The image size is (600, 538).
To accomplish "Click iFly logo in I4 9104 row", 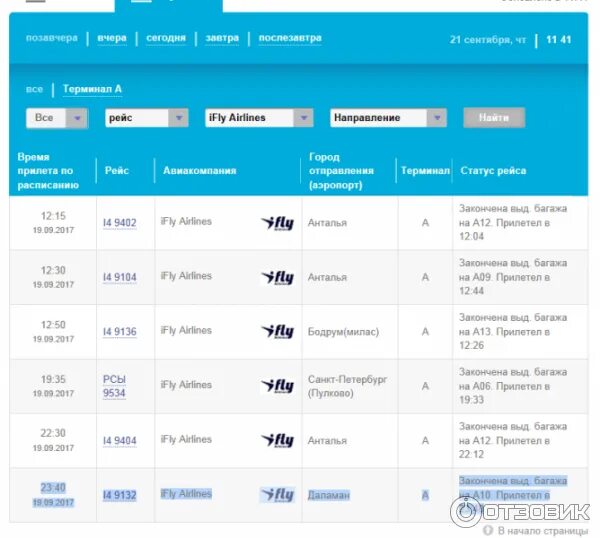I will click(x=277, y=277).
